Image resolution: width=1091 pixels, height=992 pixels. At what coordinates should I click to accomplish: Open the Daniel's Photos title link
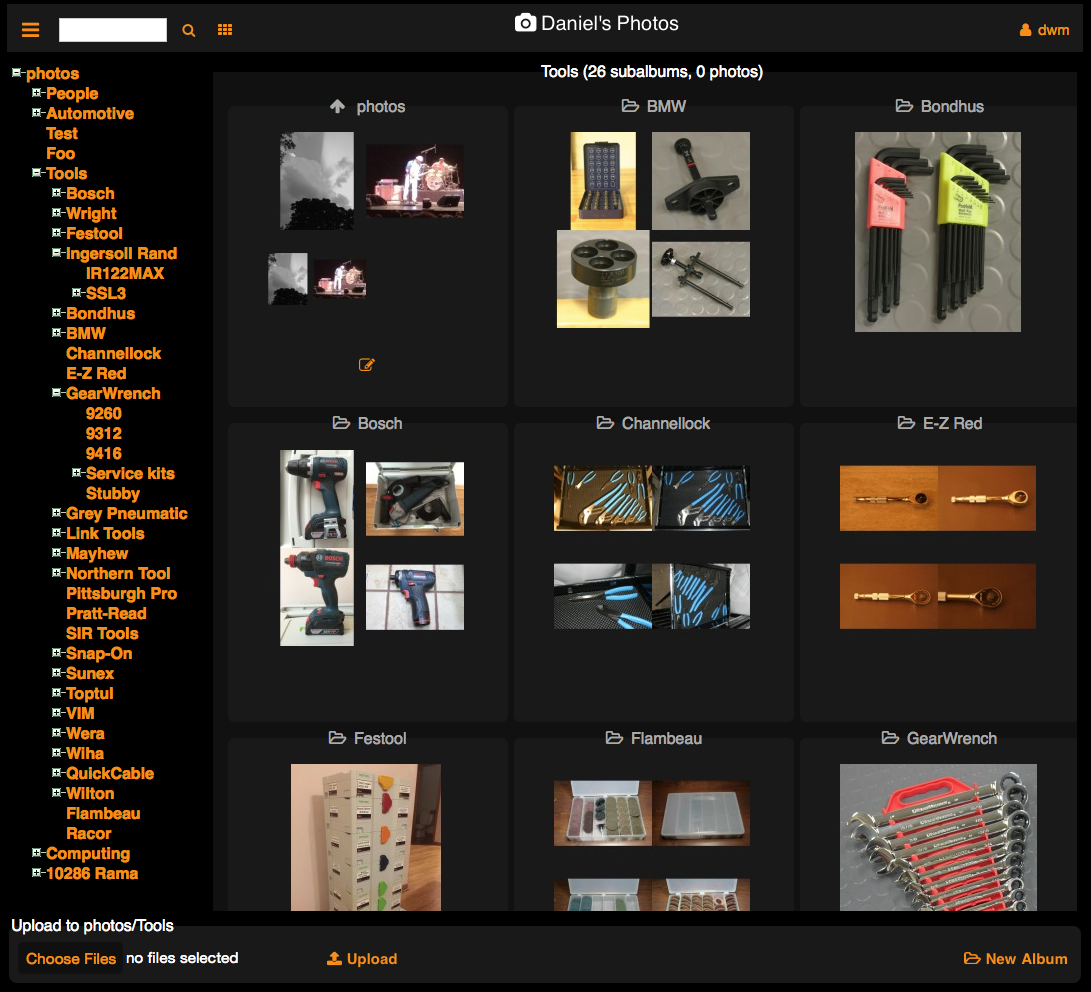tap(610, 23)
